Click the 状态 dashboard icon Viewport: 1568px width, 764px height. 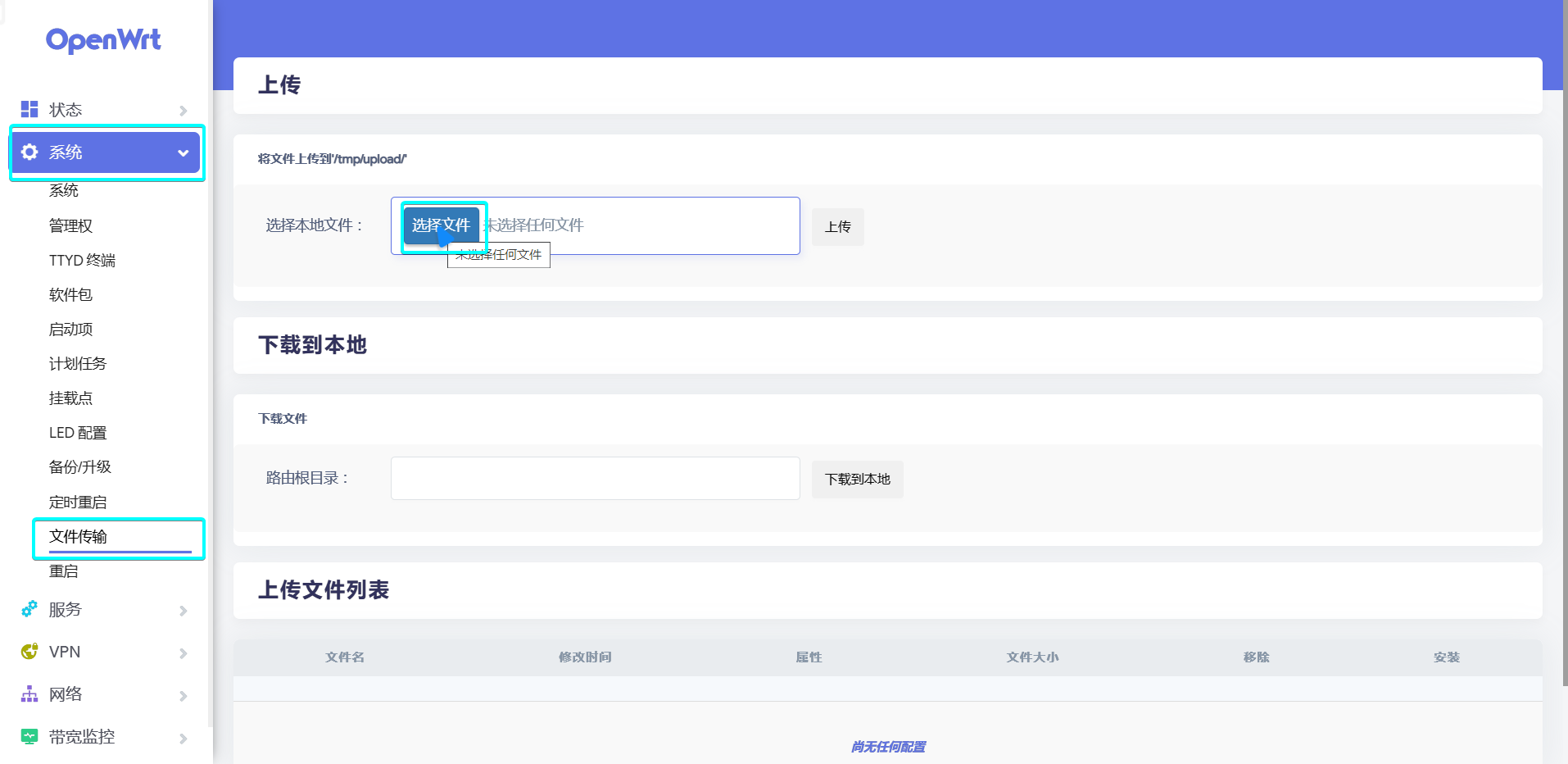[29, 109]
